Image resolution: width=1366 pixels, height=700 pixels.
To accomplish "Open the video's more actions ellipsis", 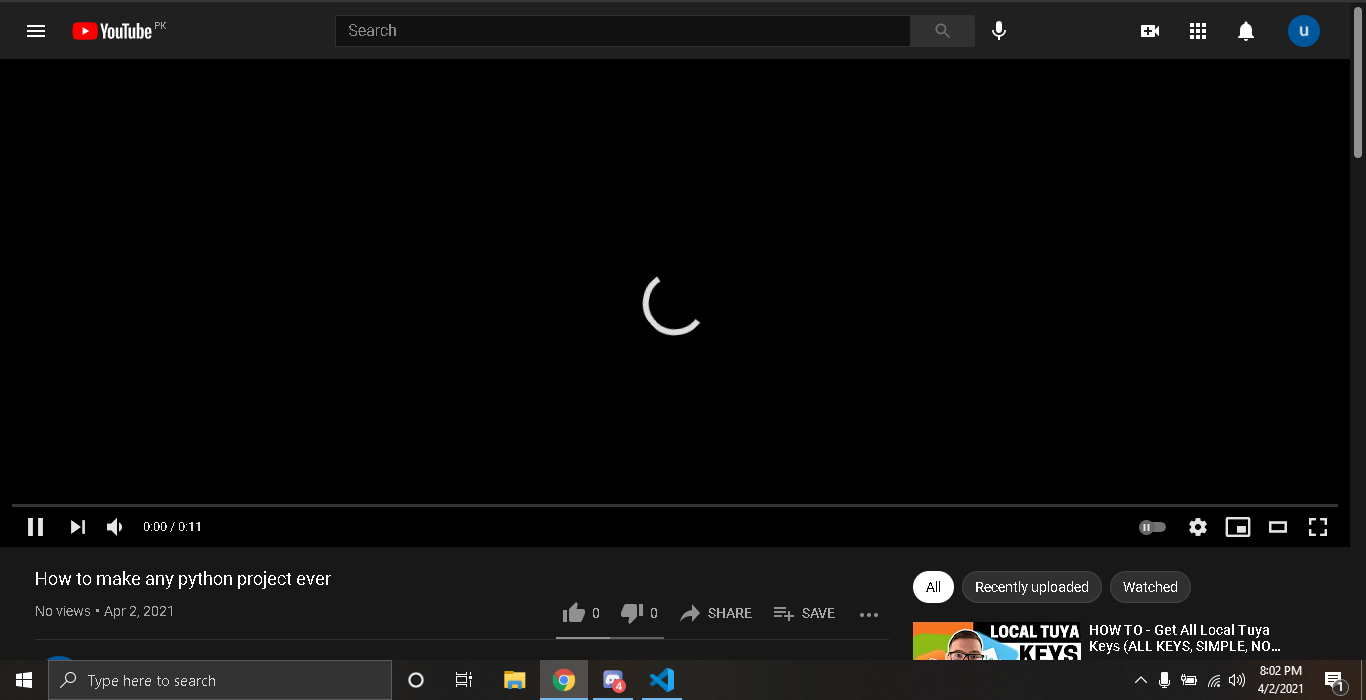I will pyautogui.click(x=868, y=614).
